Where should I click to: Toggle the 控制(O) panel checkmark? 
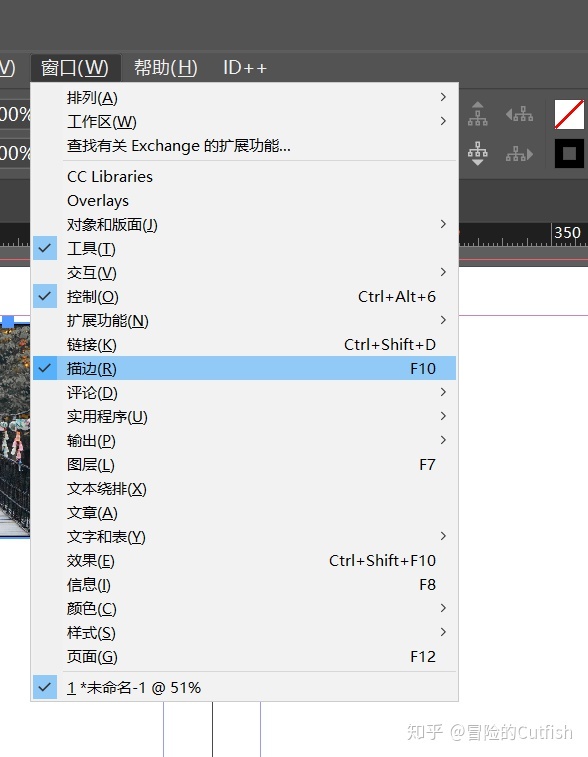pos(244,296)
